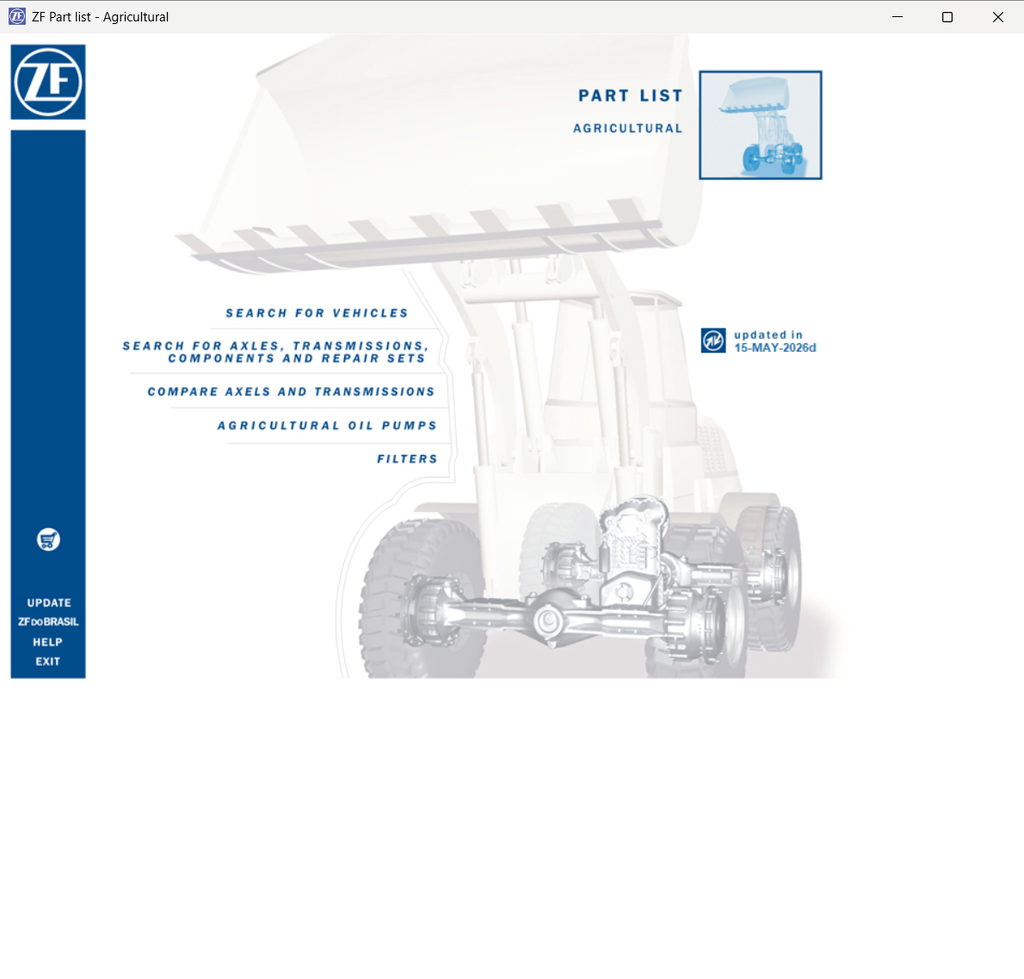Click the AGRICULTURAL subtitle text
The width and height of the screenshot is (1024, 979).
click(628, 129)
